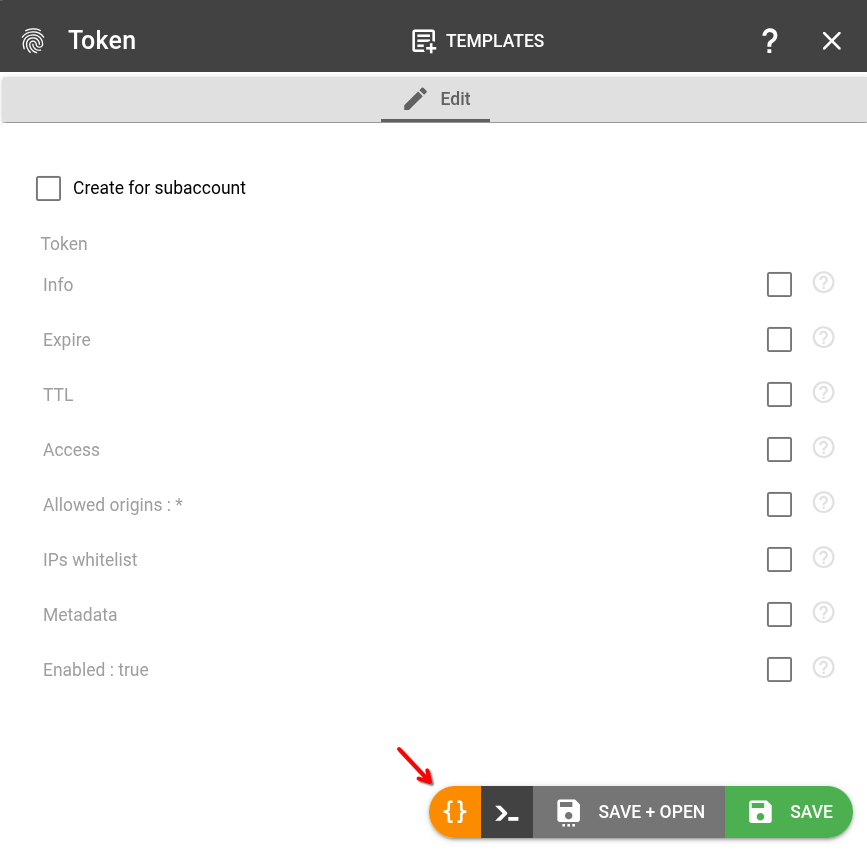The width and height of the screenshot is (867, 856).
Task: Enable the Create for subaccount checkbox
Action: (49, 188)
